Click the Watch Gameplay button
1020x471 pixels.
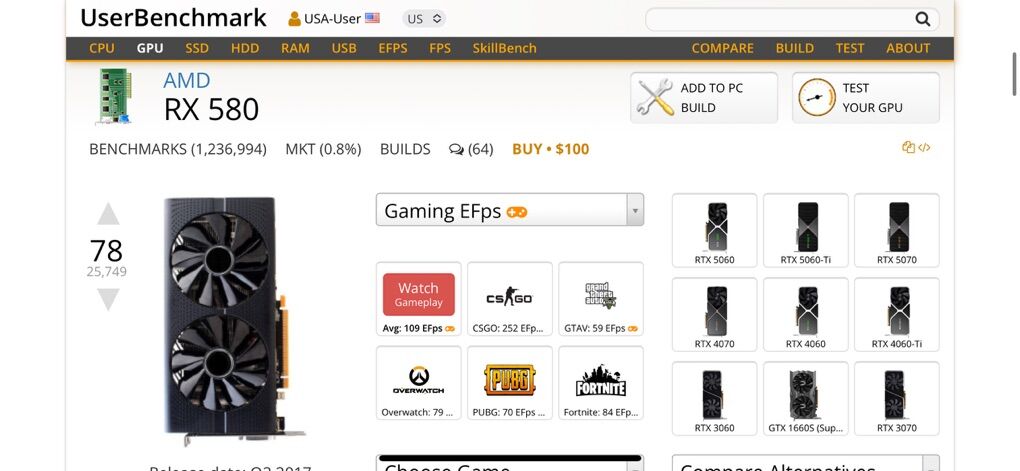tap(418, 294)
